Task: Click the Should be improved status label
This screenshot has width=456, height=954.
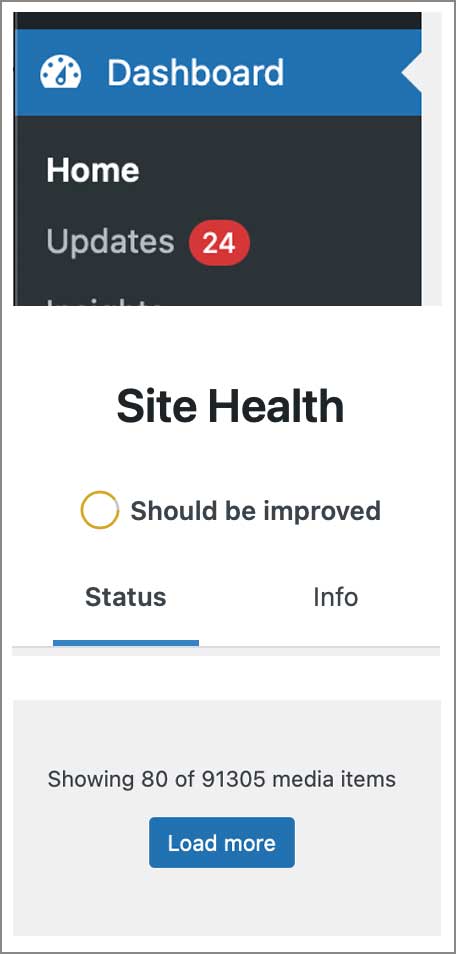Action: [255, 510]
